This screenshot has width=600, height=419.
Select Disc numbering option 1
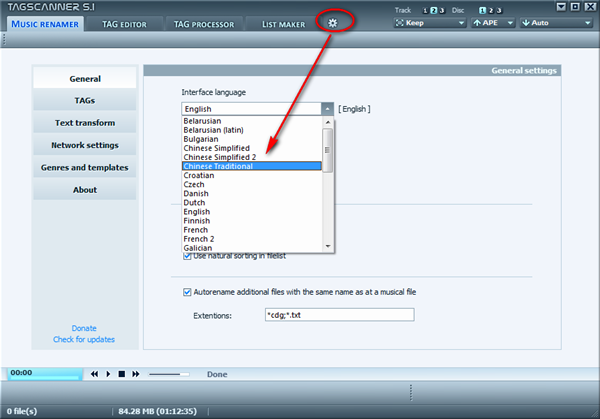[x=483, y=11]
